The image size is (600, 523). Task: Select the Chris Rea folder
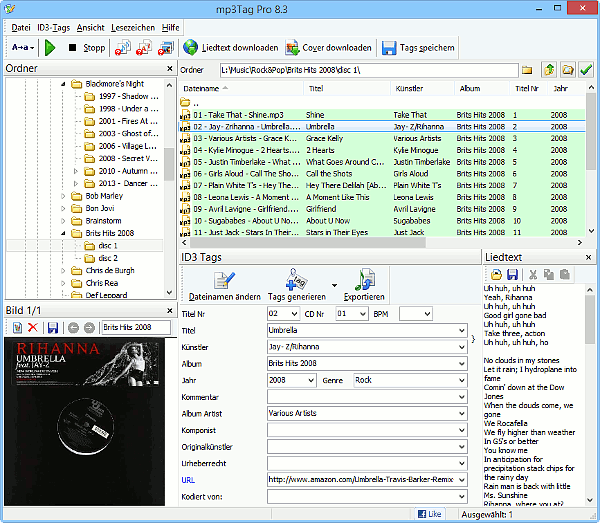click(102, 283)
